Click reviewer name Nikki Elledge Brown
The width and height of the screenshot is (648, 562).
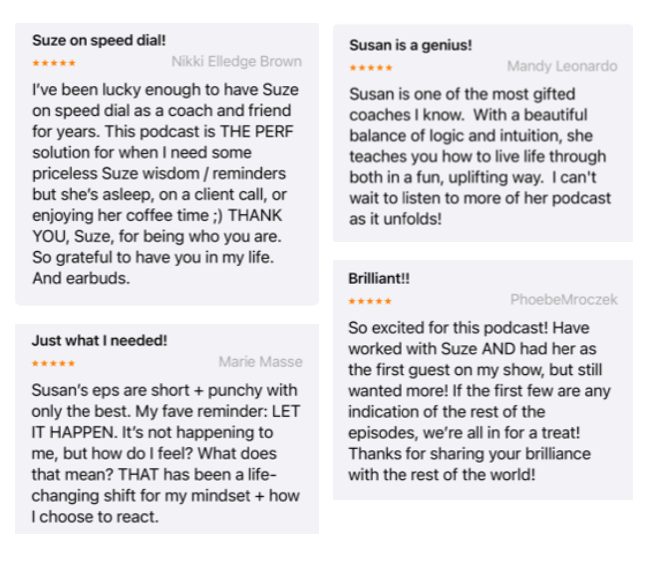point(236,62)
